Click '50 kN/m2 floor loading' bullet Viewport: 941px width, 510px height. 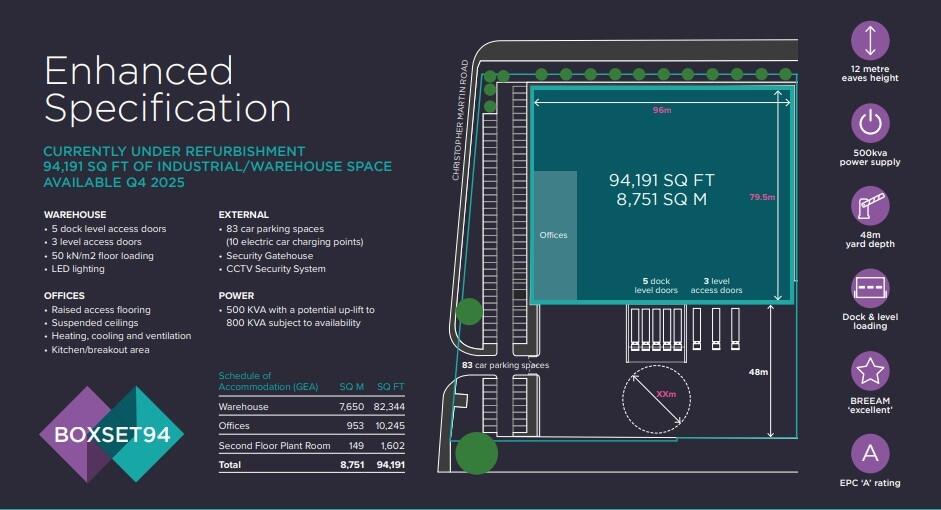coord(98,256)
